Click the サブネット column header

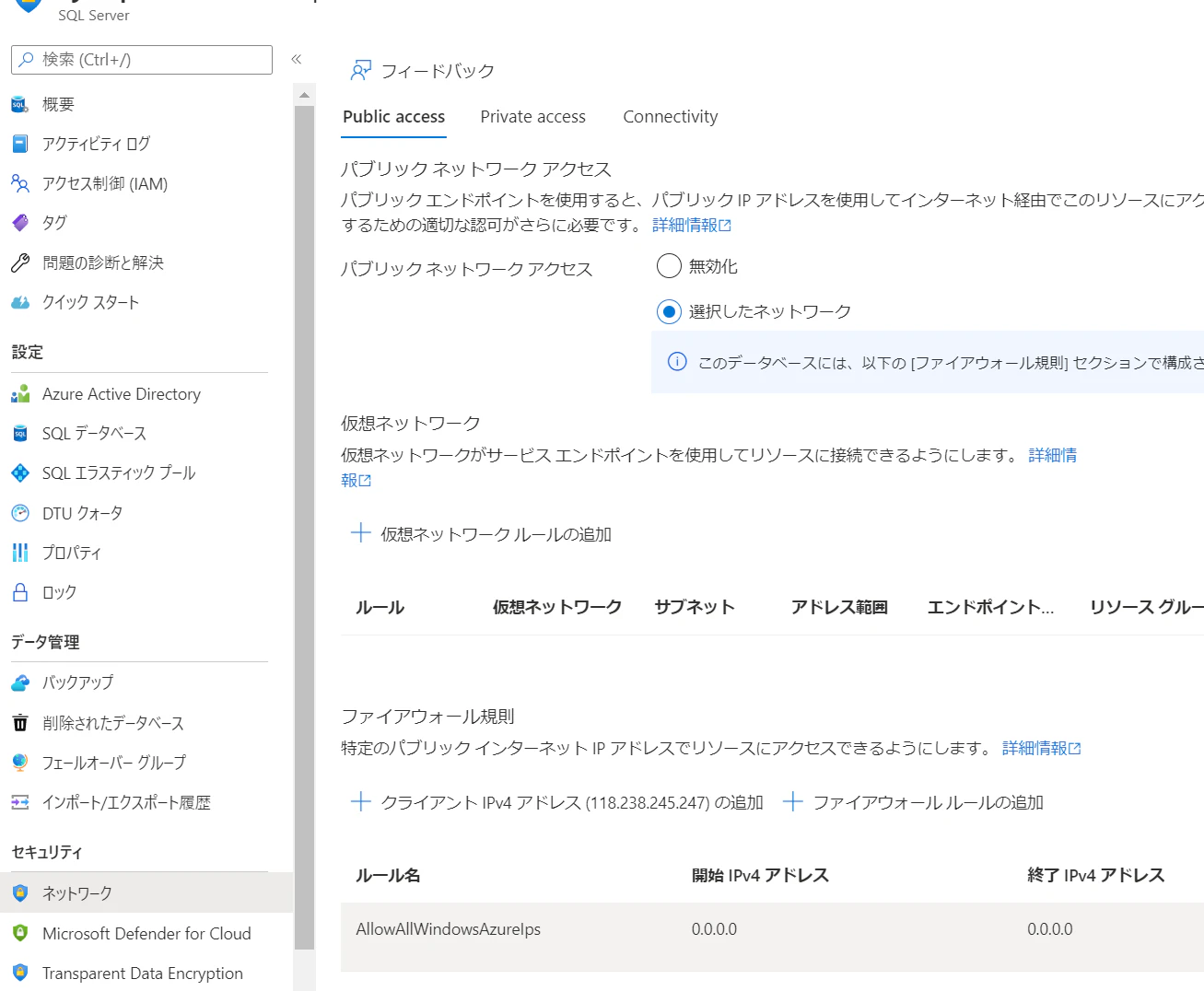[695, 607]
